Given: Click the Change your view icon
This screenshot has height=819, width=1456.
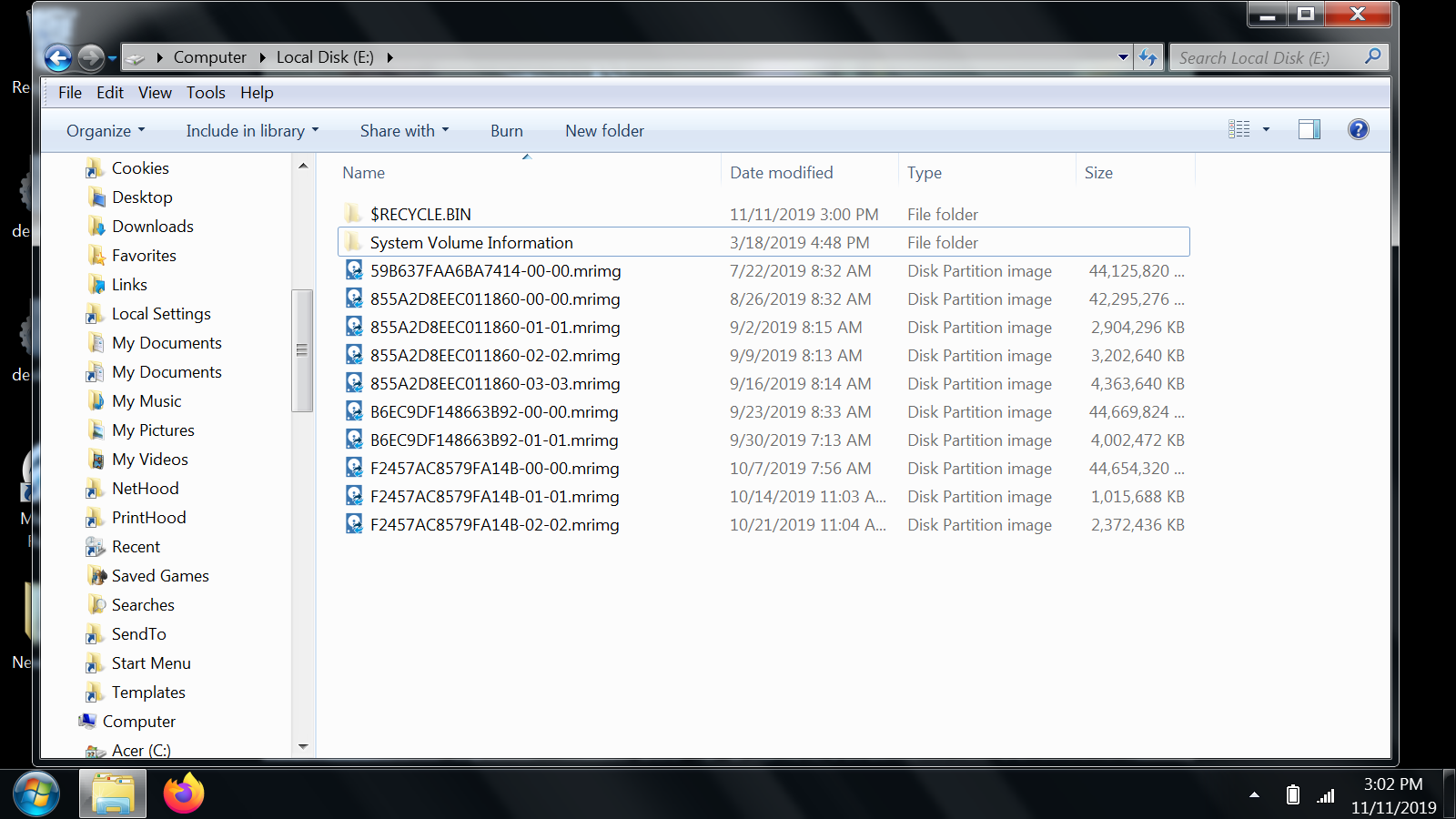Looking at the screenshot, I should pos(1239,130).
